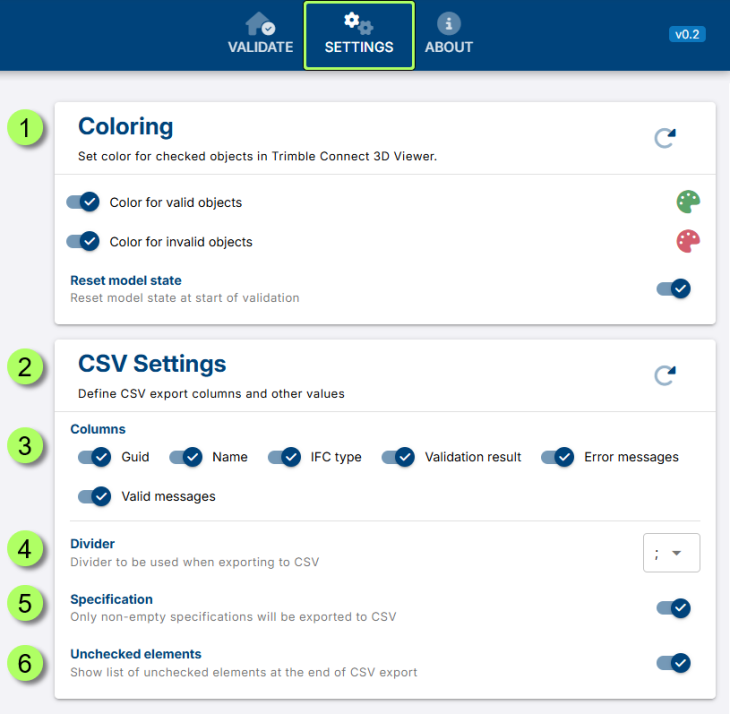The image size is (730, 714).
Task: Open red palette for invalid objects color
Action: pos(688,241)
